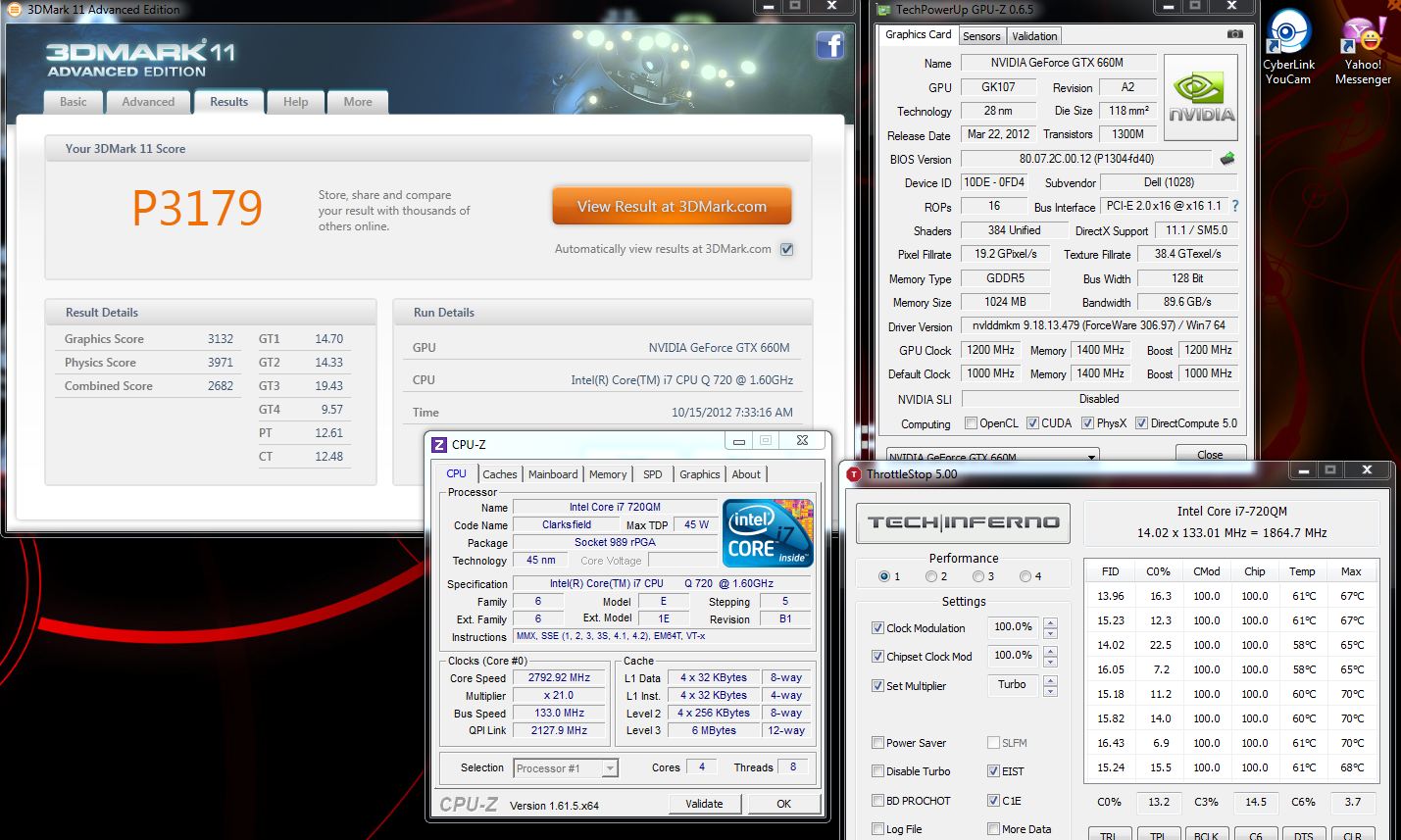Click the Bus Interface question mark in GPU-Z
The height and width of the screenshot is (840, 1401).
[1234, 206]
